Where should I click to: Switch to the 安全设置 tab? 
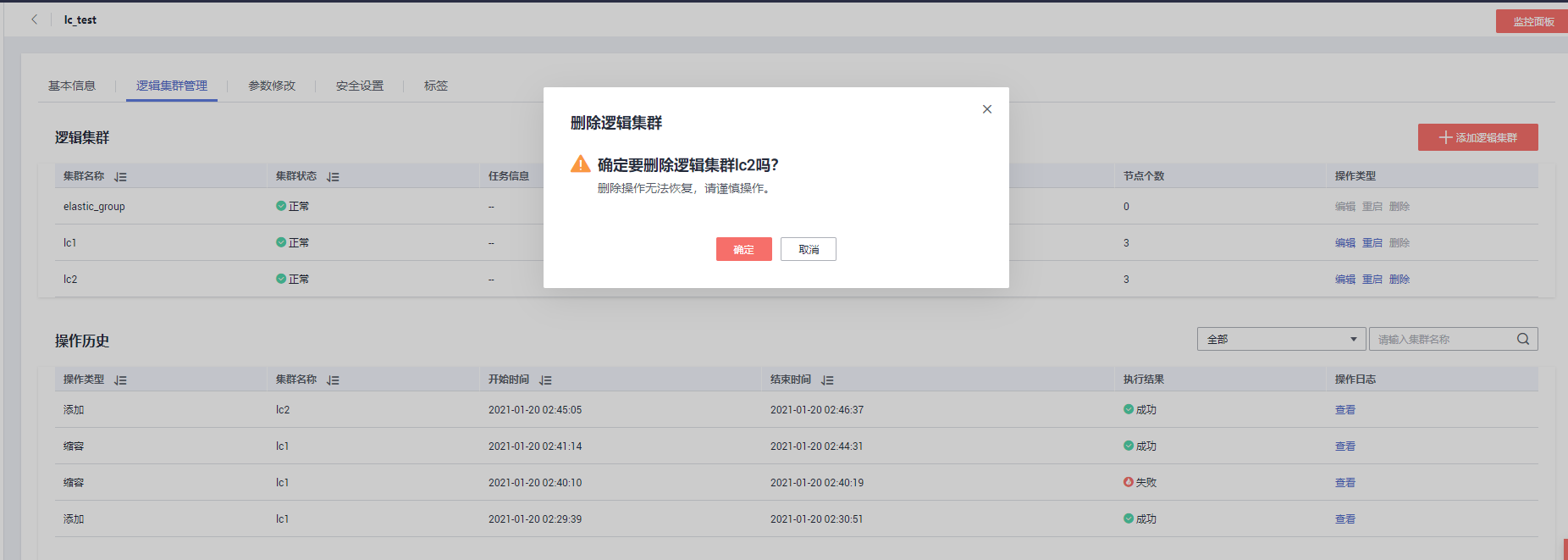point(360,86)
